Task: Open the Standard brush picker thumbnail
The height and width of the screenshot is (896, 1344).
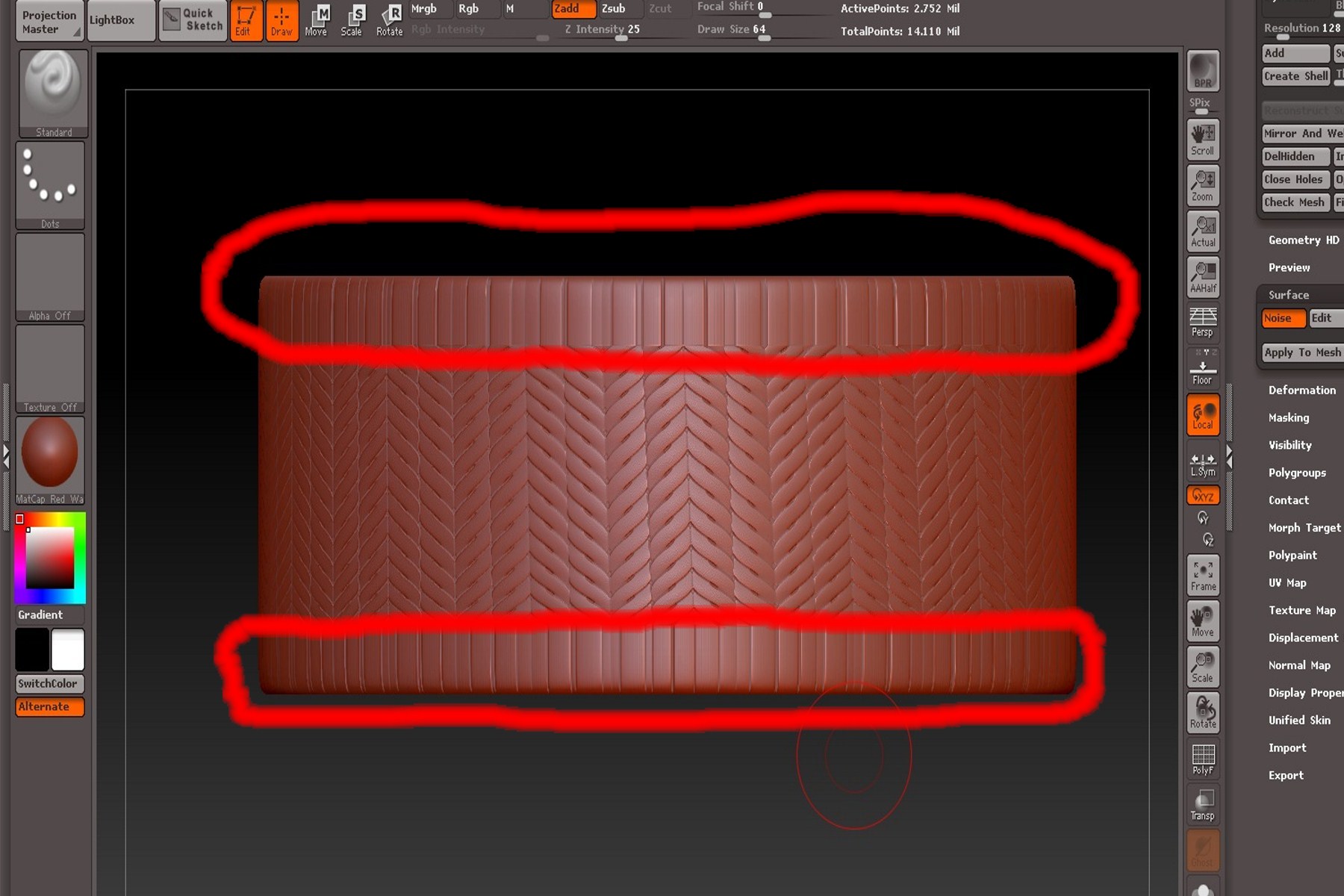Action: [x=53, y=93]
